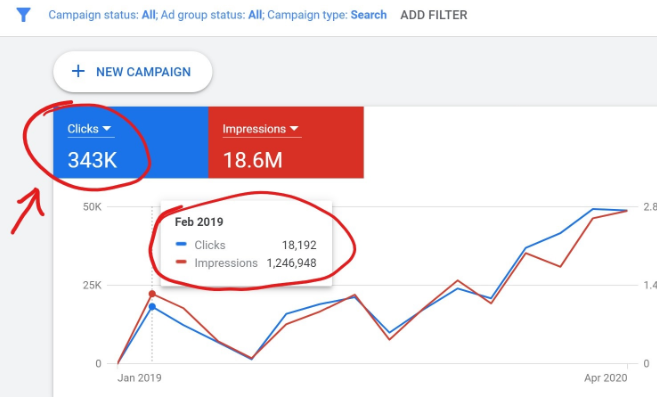Click the Feb 2019 tooltip heading
The image size is (657, 397).
(199, 222)
